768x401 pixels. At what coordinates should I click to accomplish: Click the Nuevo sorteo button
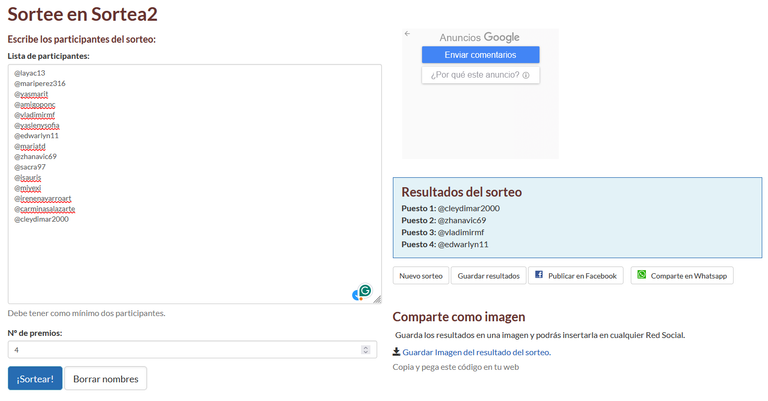coord(421,276)
